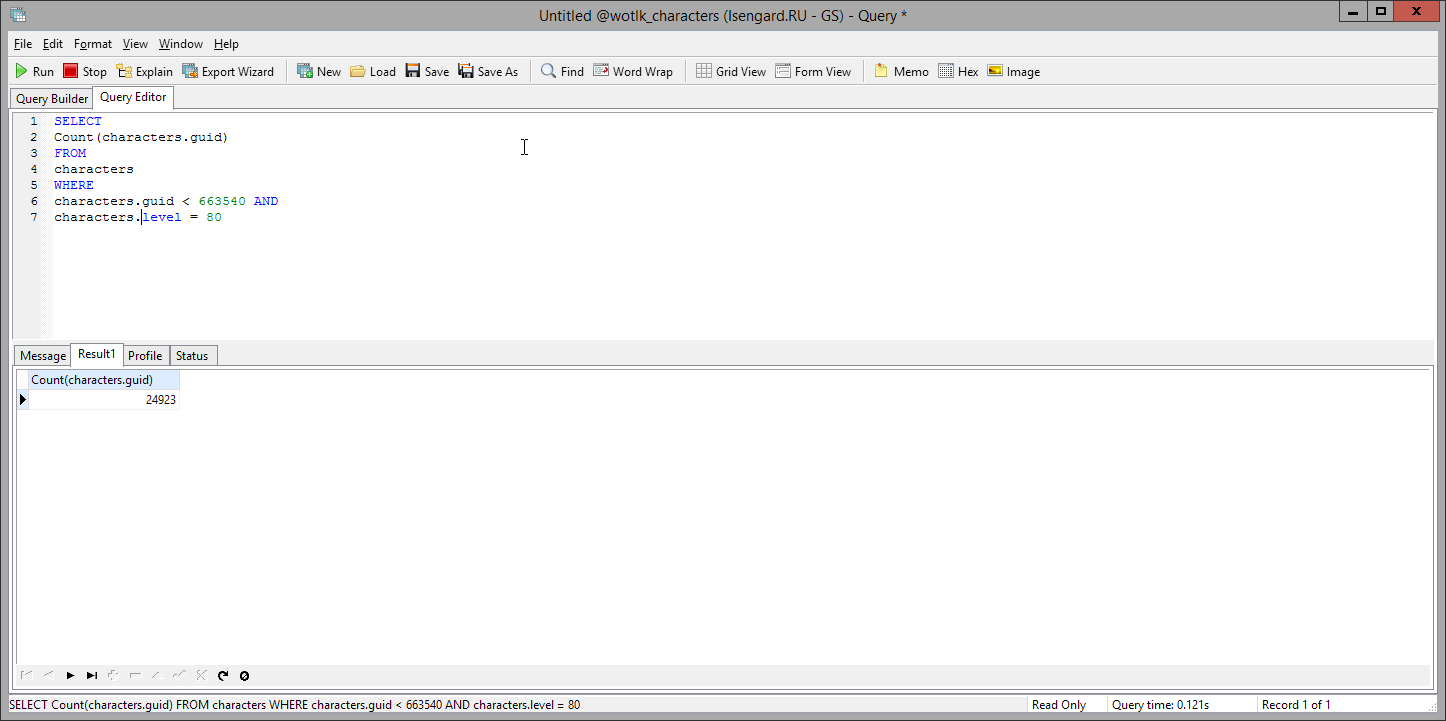Click the Explain toolbar button
1446x721 pixels.
click(x=144, y=71)
